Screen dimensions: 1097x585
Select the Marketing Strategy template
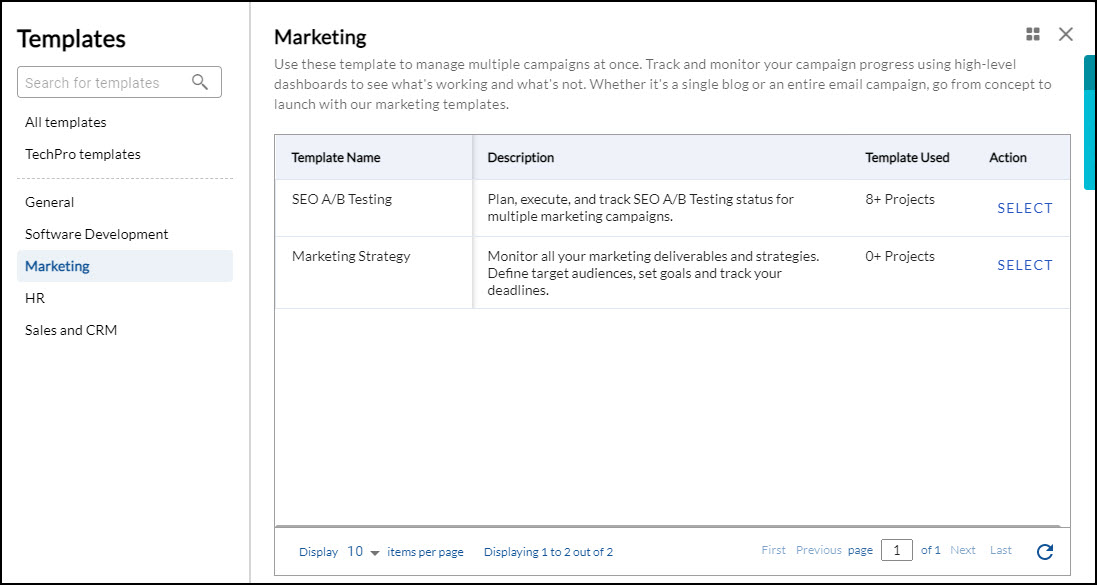[x=1024, y=265]
